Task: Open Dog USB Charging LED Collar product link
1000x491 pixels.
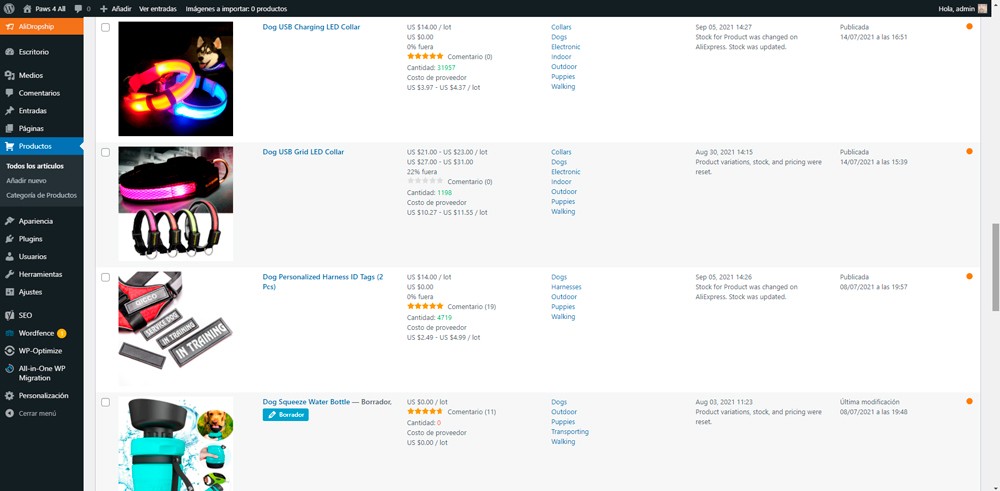Action: (311, 27)
